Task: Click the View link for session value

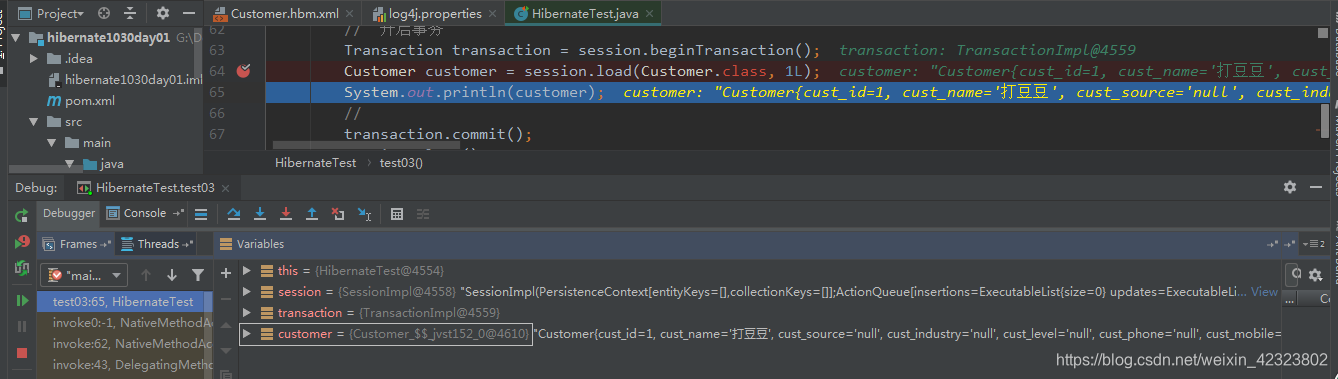Action: [1264, 292]
